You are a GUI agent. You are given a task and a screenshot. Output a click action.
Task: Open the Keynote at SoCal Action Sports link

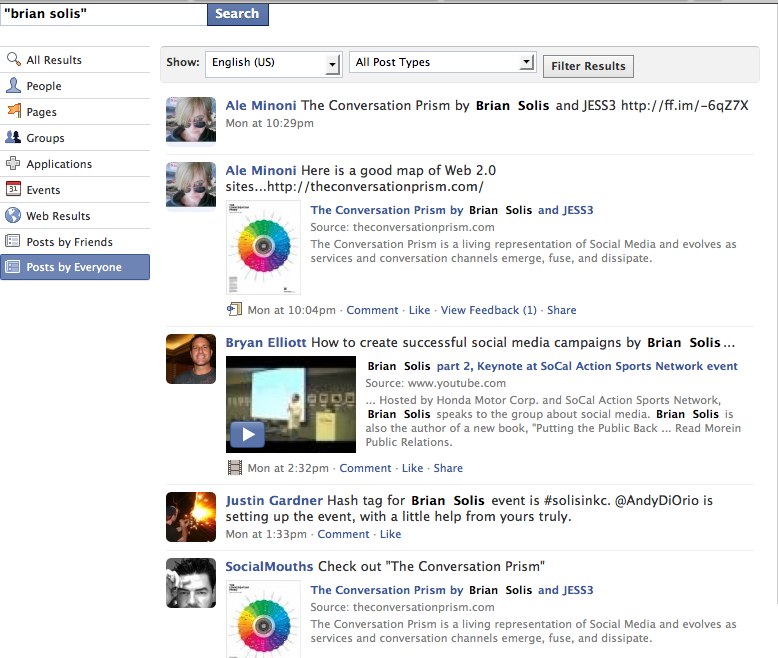click(x=552, y=366)
